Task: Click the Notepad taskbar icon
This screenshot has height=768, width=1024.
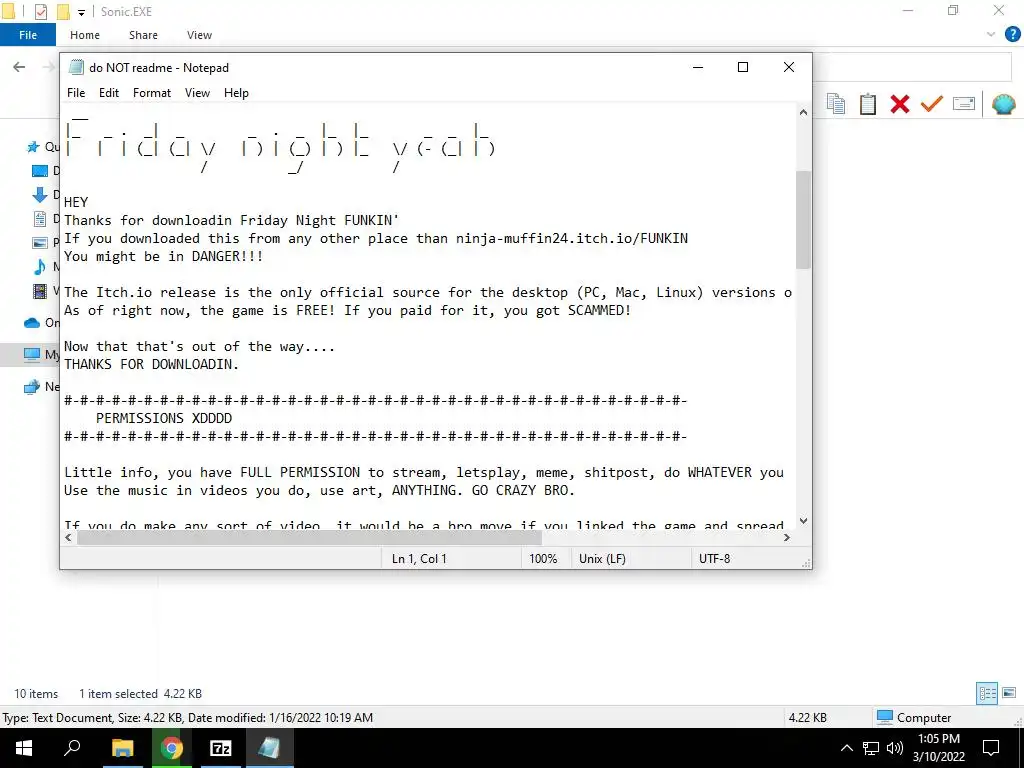Action: point(269,748)
